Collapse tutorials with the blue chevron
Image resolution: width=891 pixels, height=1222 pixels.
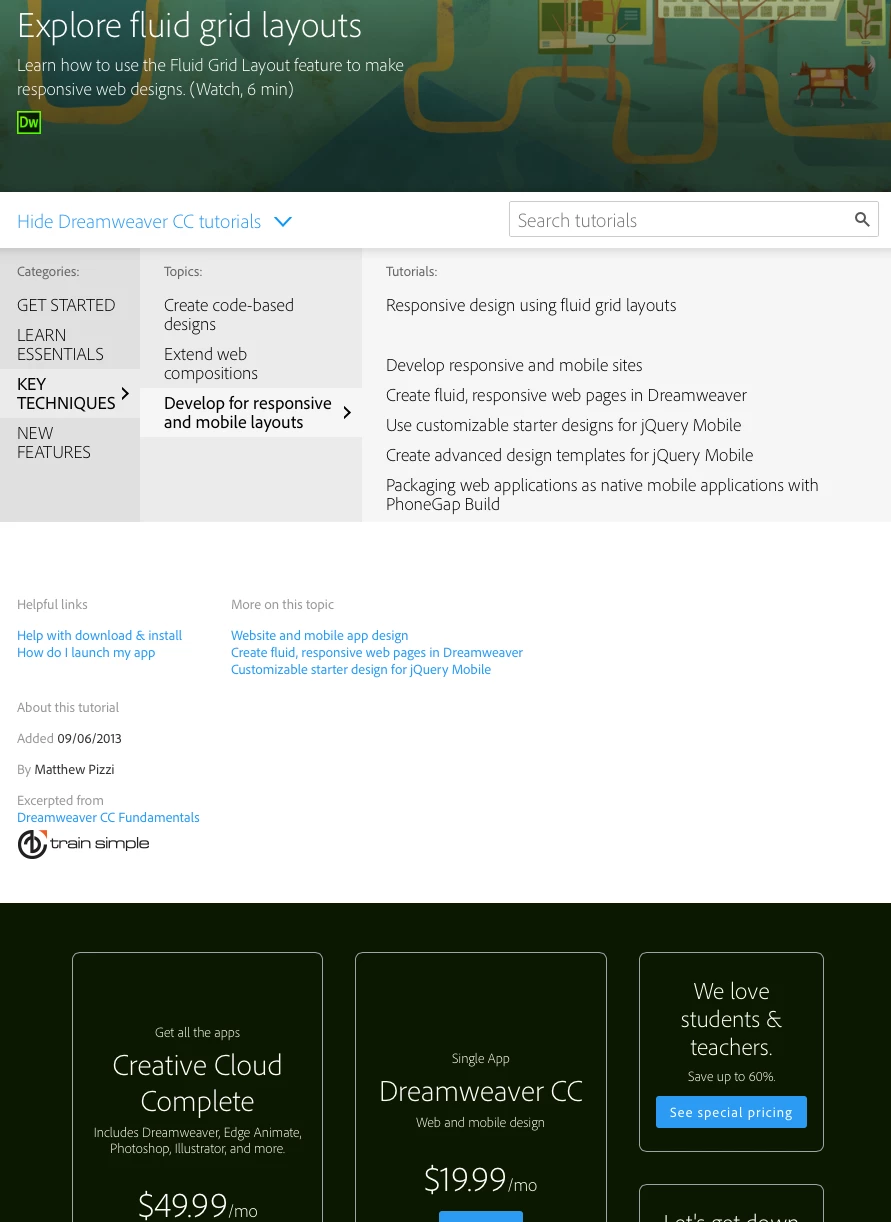coord(283,222)
